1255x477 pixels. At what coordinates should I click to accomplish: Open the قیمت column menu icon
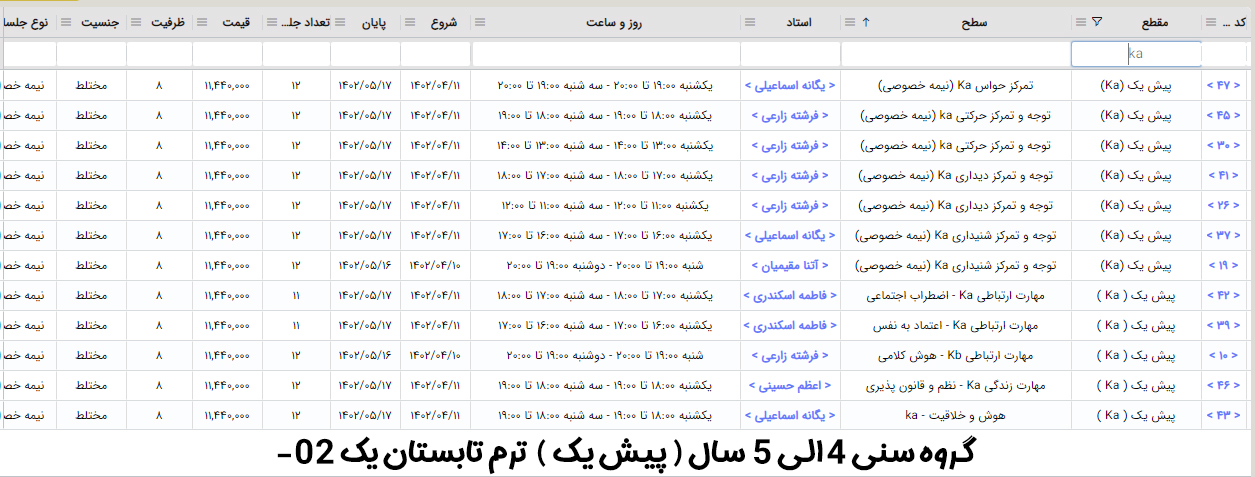(x=201, y=22)
